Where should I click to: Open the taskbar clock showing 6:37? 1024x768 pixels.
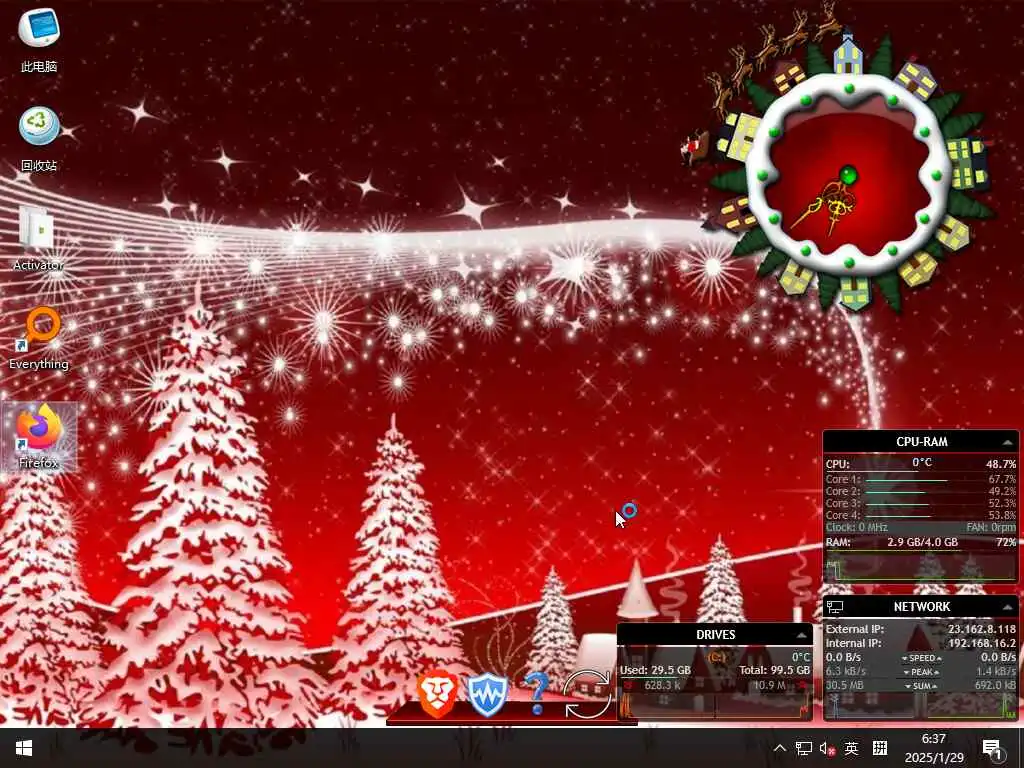point(934,739)
